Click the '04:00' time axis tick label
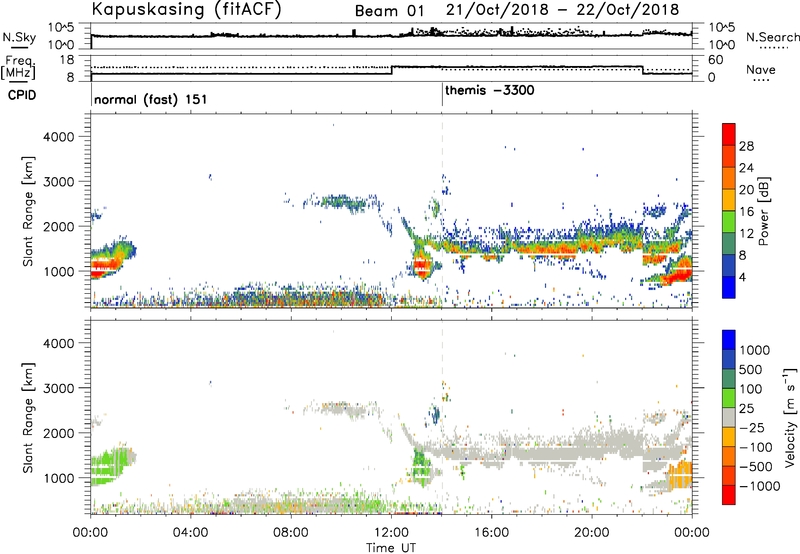The width and height of the screenshot is (800, 554). click(x=191, y=533)
